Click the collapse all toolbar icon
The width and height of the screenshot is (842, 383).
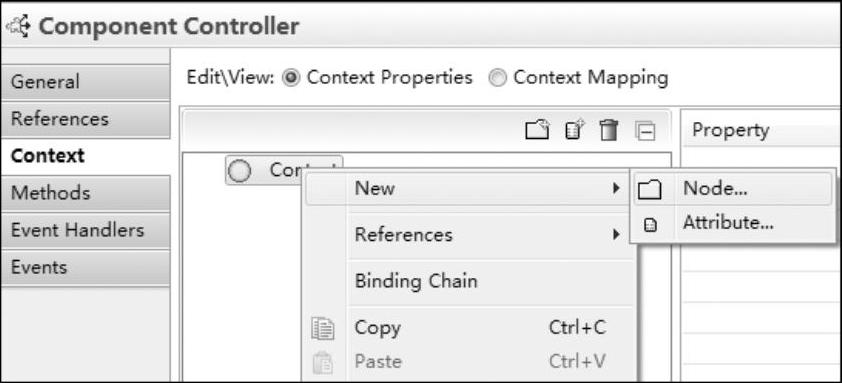point(645,131)
